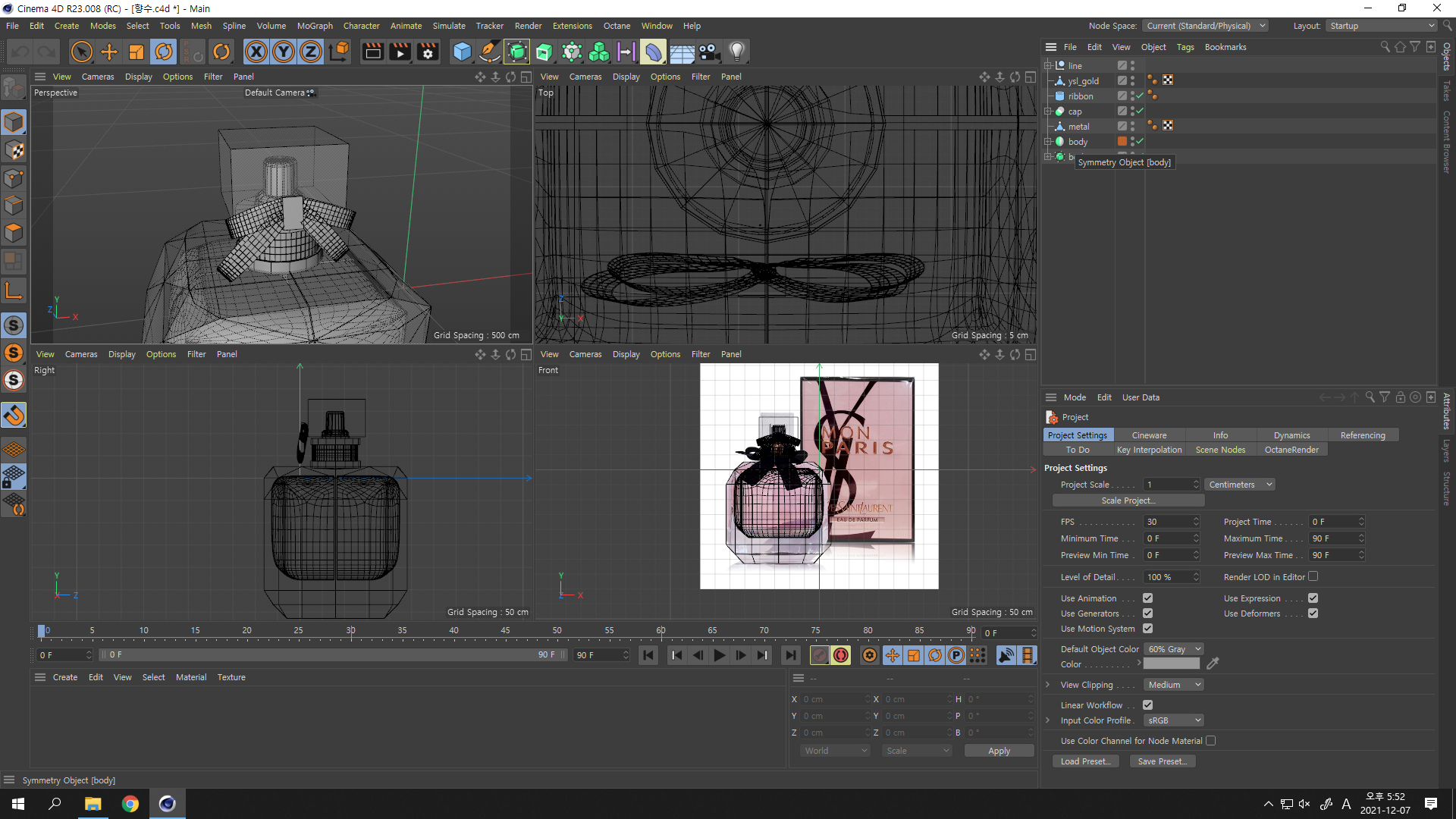Viewport: 1456px width, 819px height.
Task: Toggle Use Generators checkbox
Action: click(1147, 613)
